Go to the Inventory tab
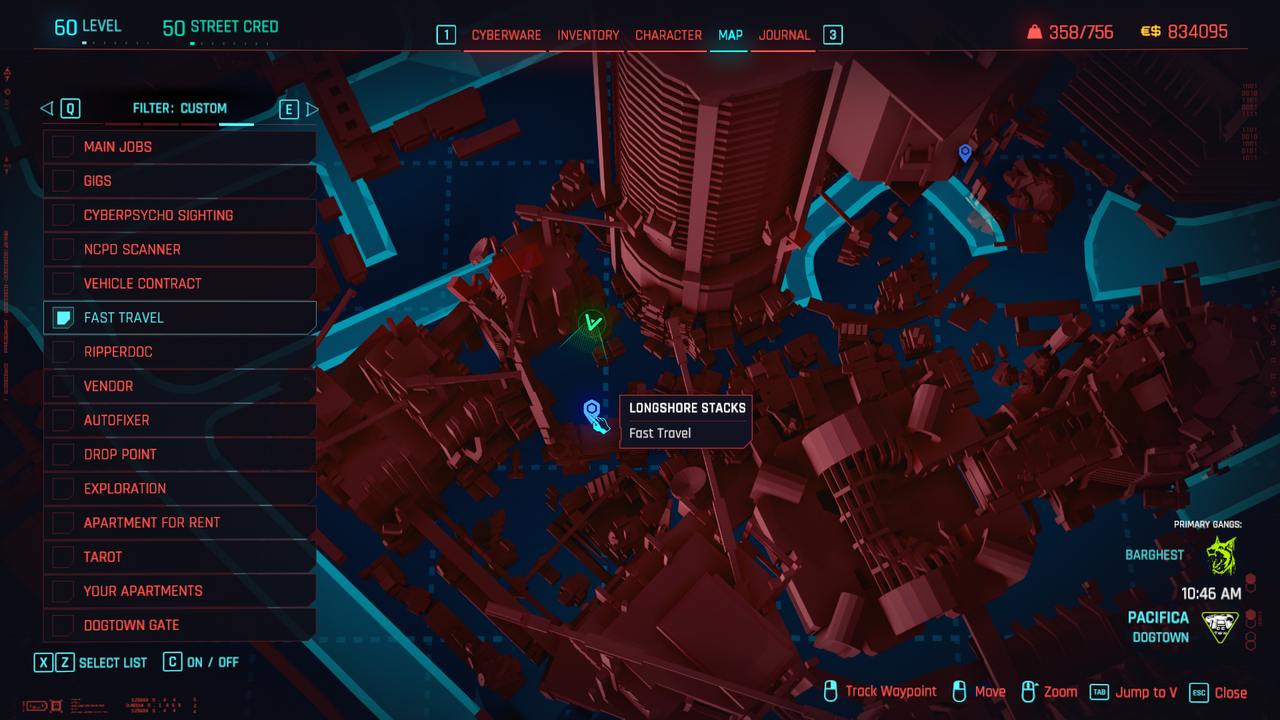Image resolution: width=1280 pixels, height=720 pixels. (x=588, y=35)
